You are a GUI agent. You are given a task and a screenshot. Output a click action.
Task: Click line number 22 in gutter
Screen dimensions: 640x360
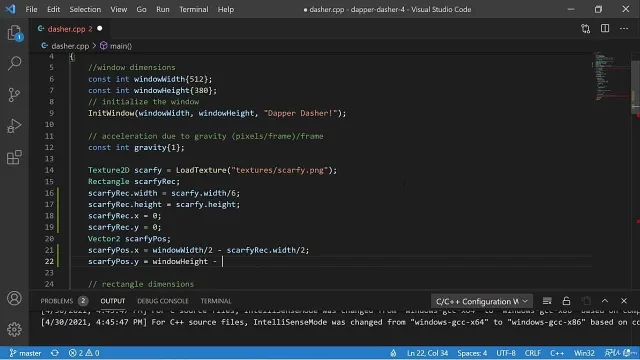click(49, 262)
